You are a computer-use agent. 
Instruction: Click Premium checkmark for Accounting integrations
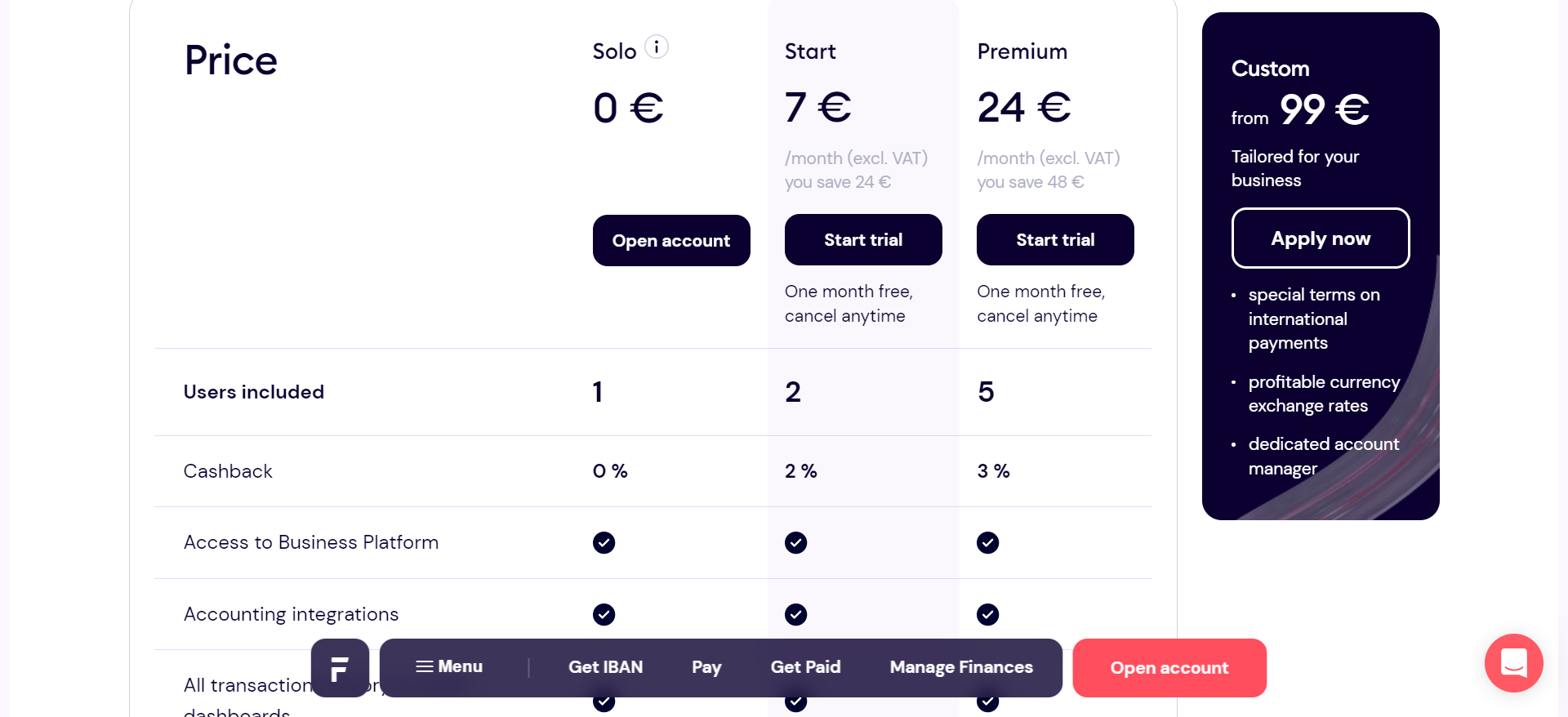tap(987, 614)
